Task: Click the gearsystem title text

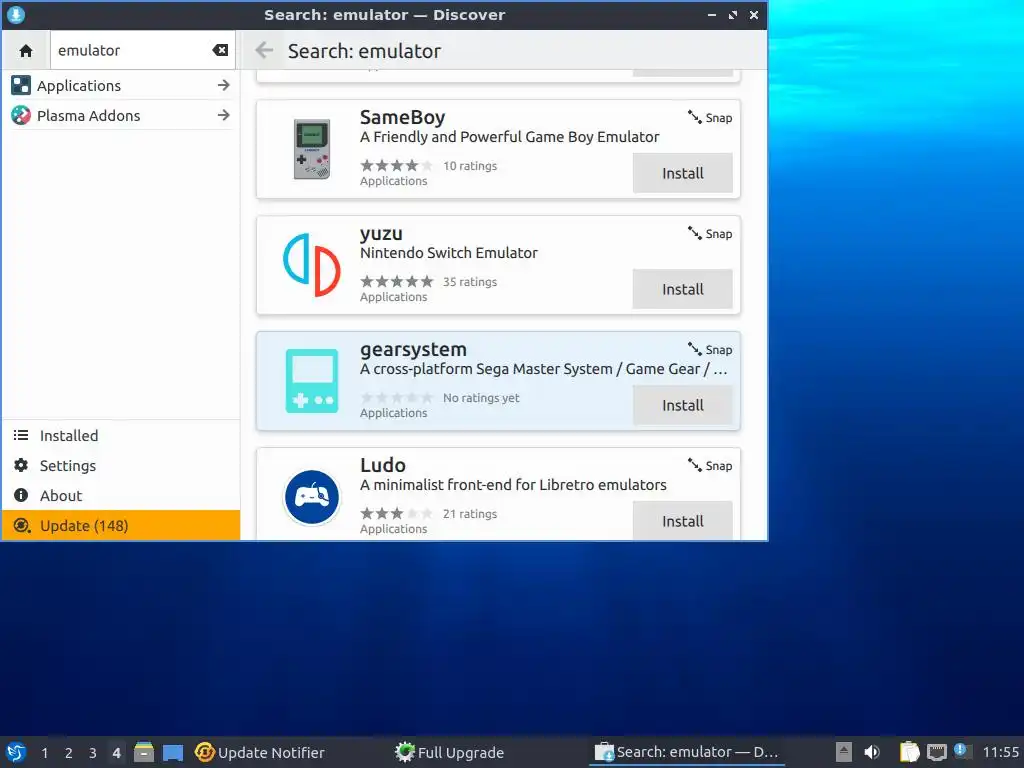Action: click(413, 351)
